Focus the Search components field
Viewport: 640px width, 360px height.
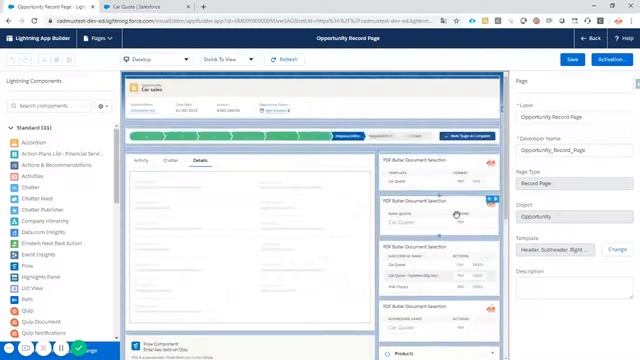(50, 106)
